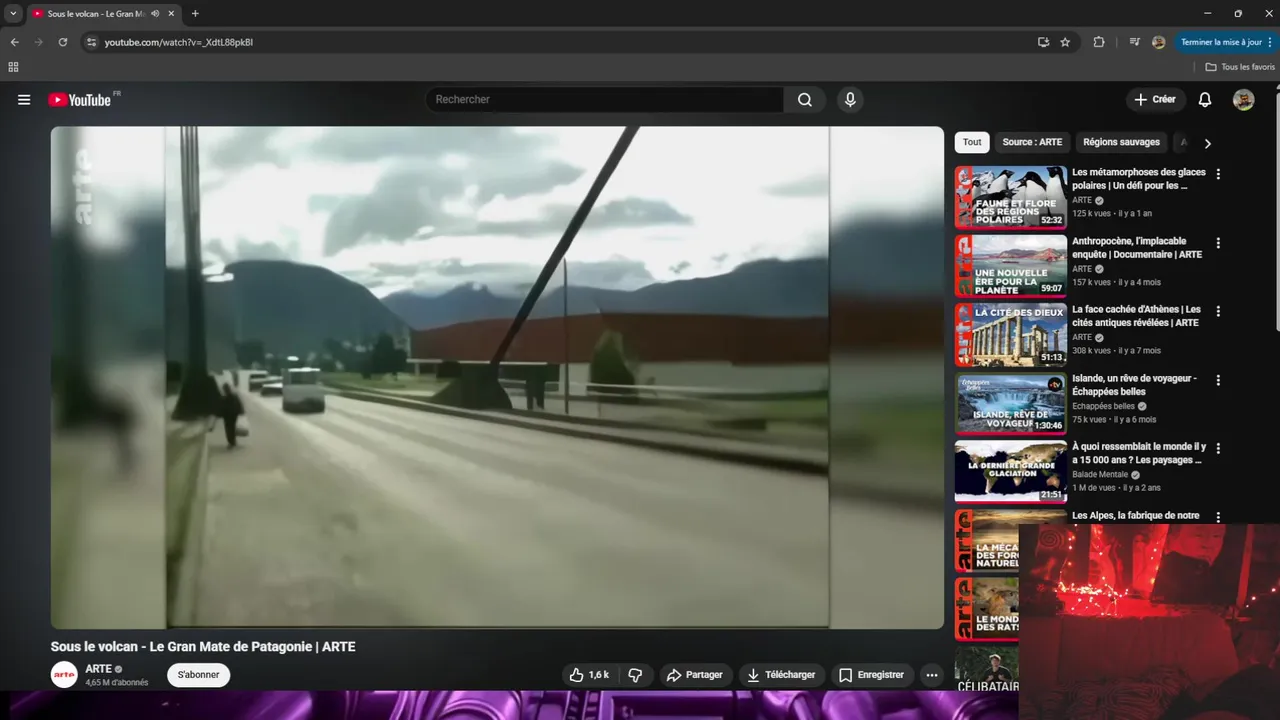Image resolution: width=1280 pixels, height=720 pixels.
Task: Open the YouTube account avatar menu
Action: (1243, 100)
